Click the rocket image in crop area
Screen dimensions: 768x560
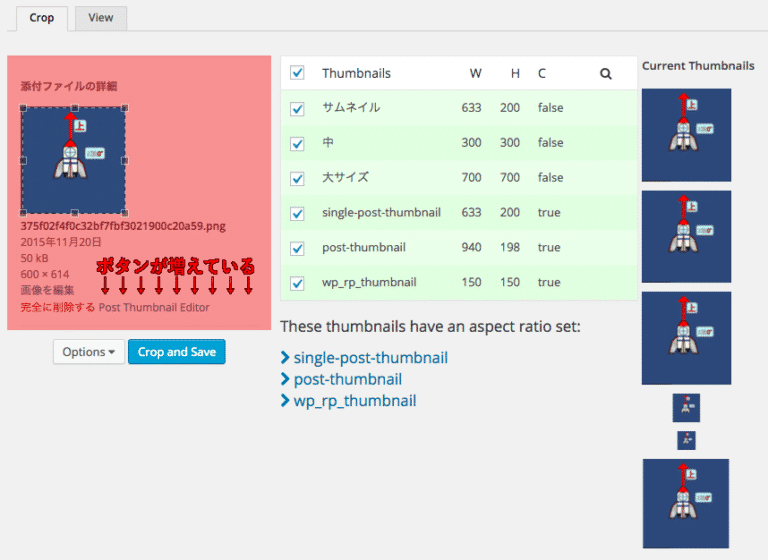[73, 160]
